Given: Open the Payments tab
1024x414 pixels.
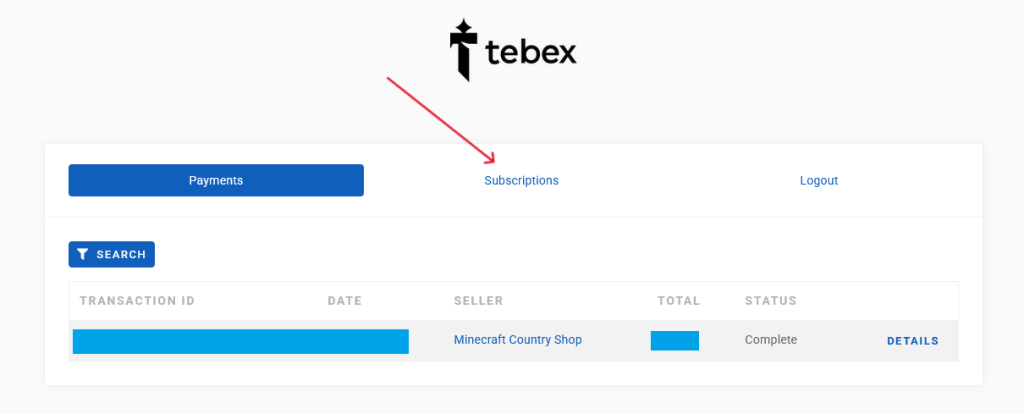Looking at the screenshot, I should (x=216, y=180).
